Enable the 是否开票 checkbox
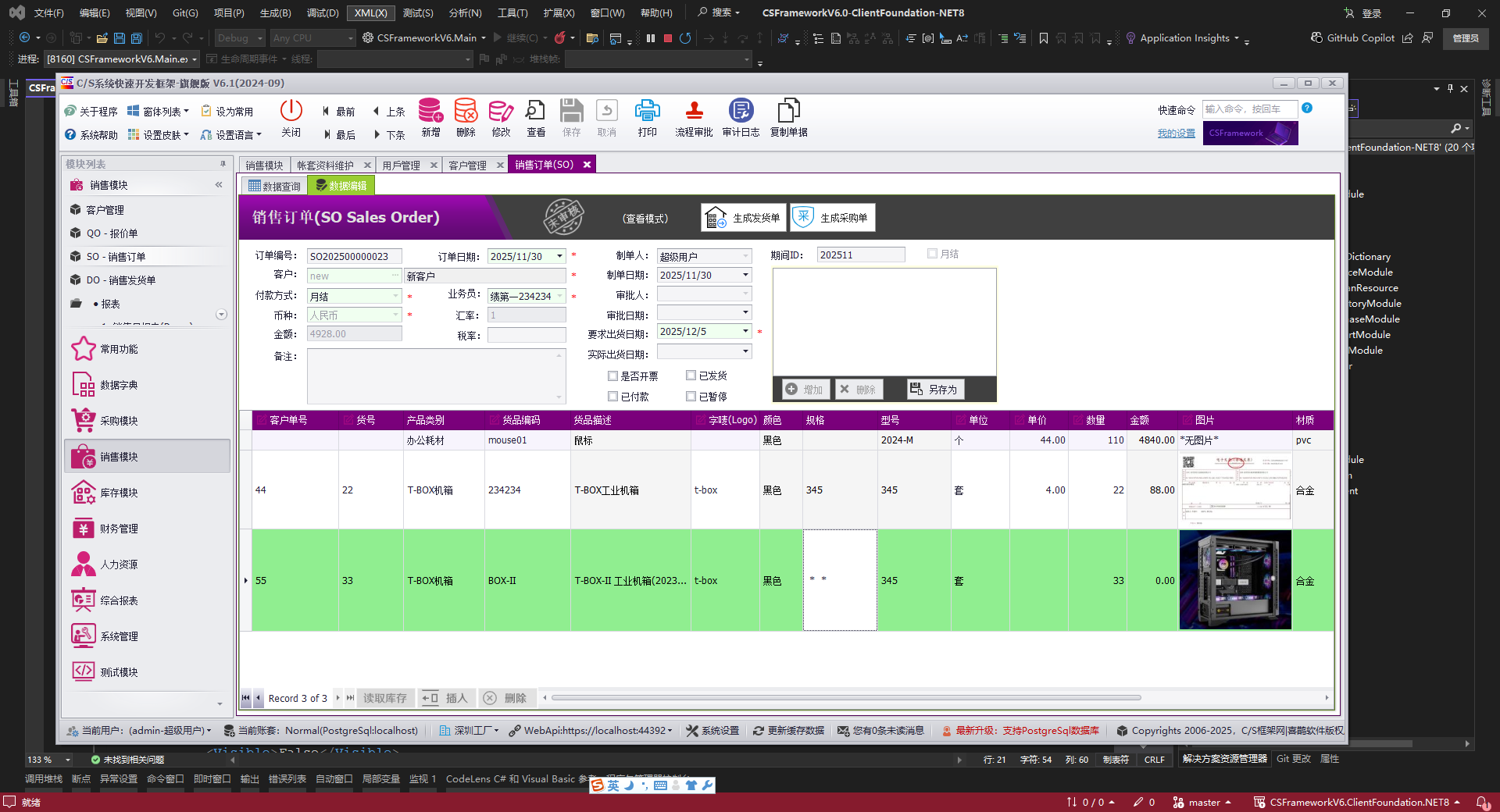 point(614,376)
